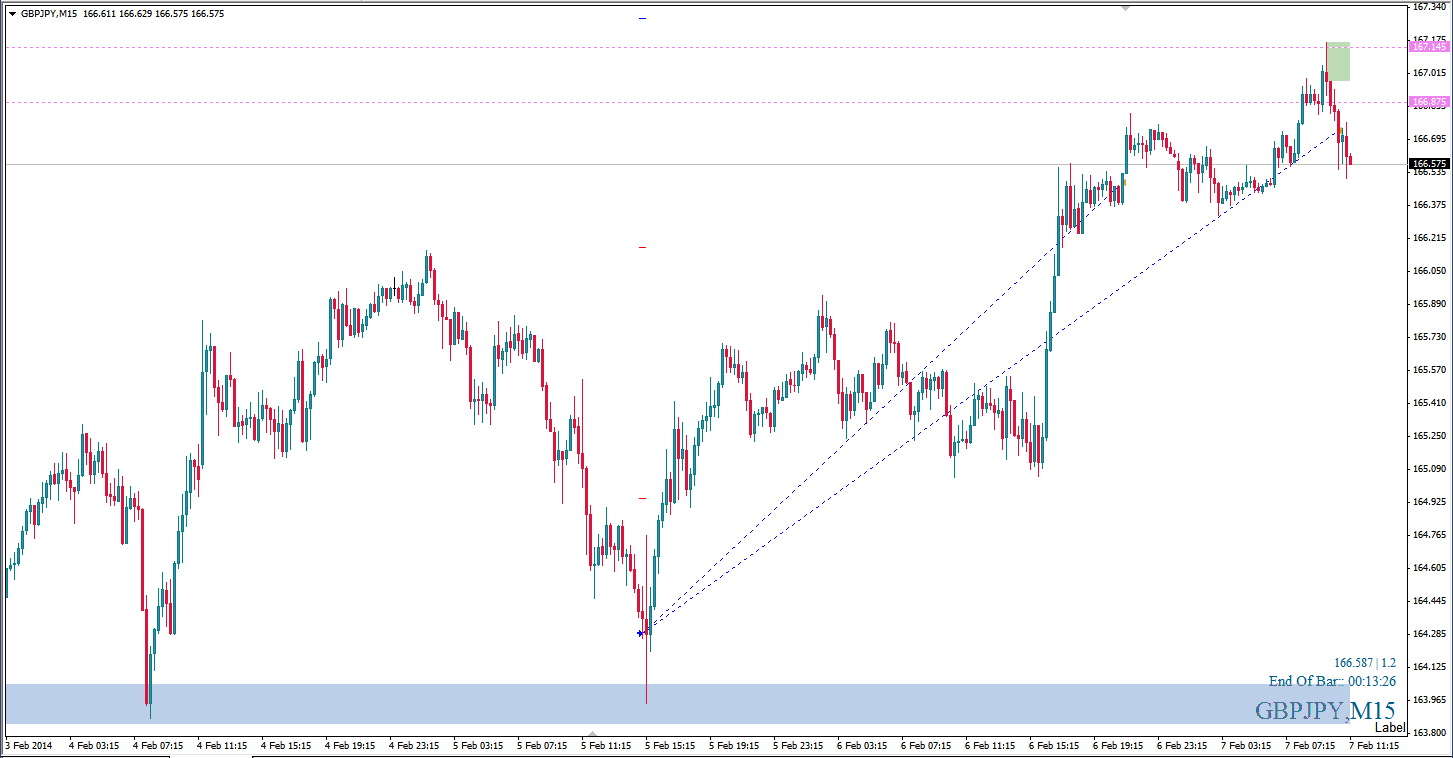Click the blue star arrow marker at swing low
1453x758 pixels.
(x=641, y=633)
